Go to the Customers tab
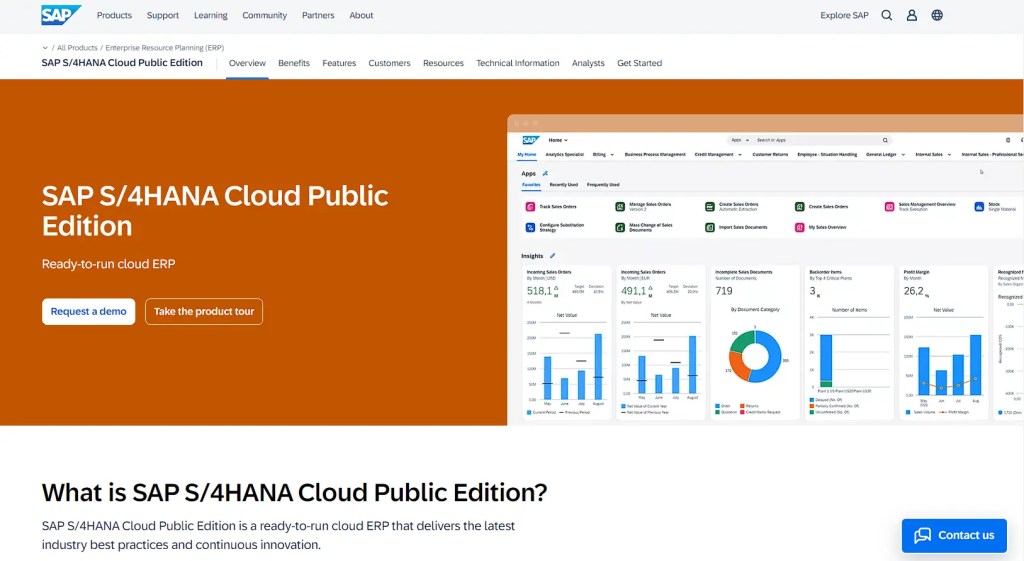1024x561 pixels. (x=389, y=63)
